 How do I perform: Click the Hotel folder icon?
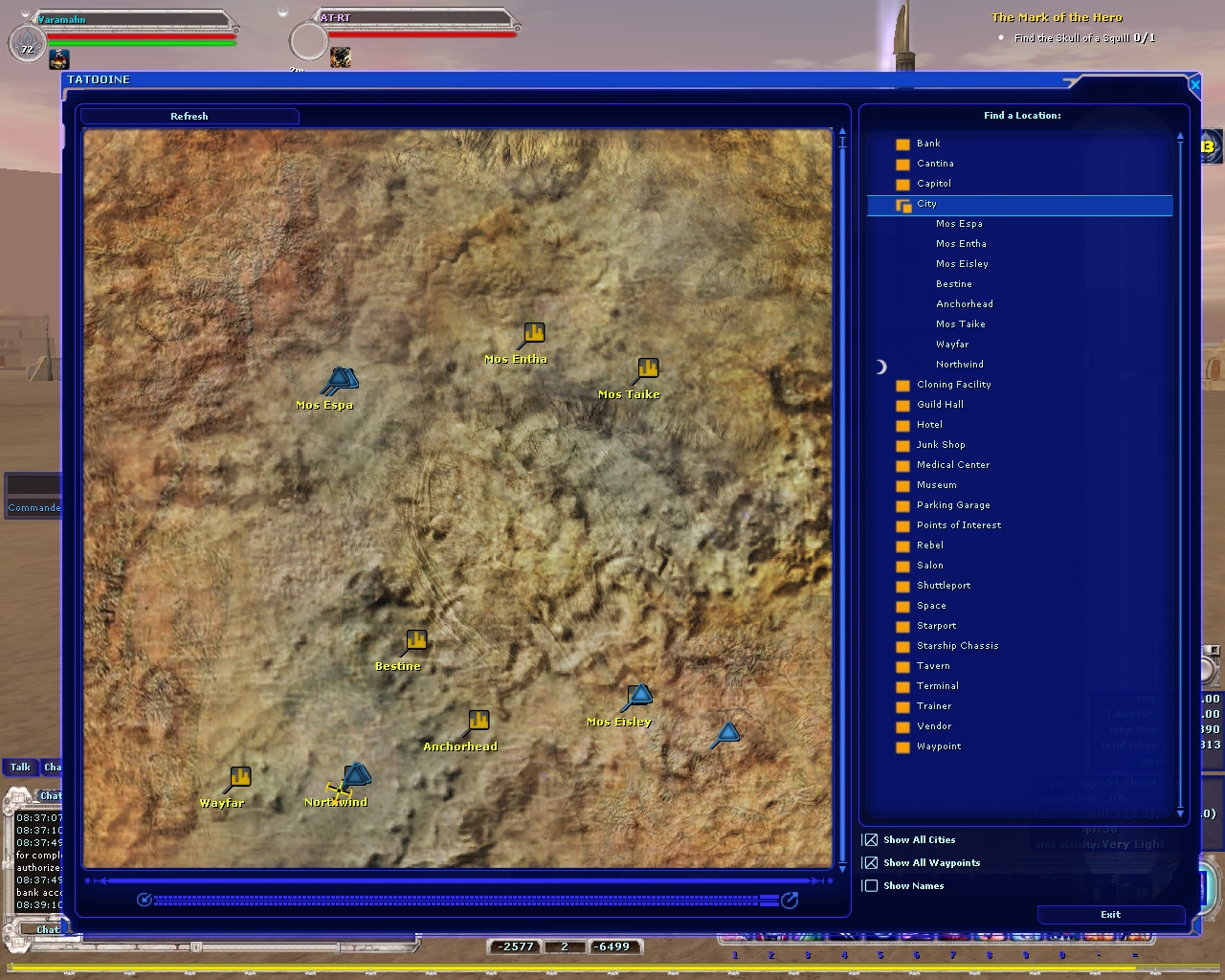902,426
